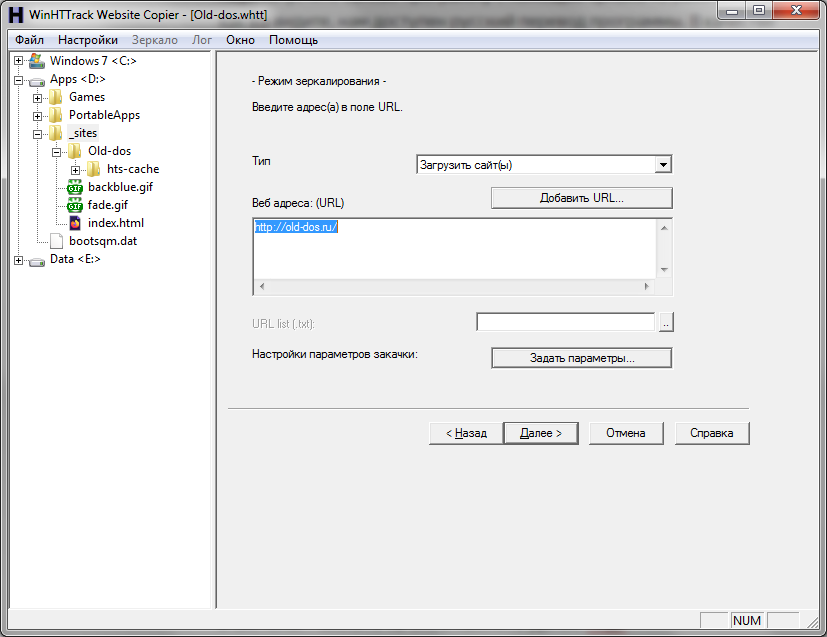
Task: Select the PortableApps folder label
Action: [x=104, y=115]
